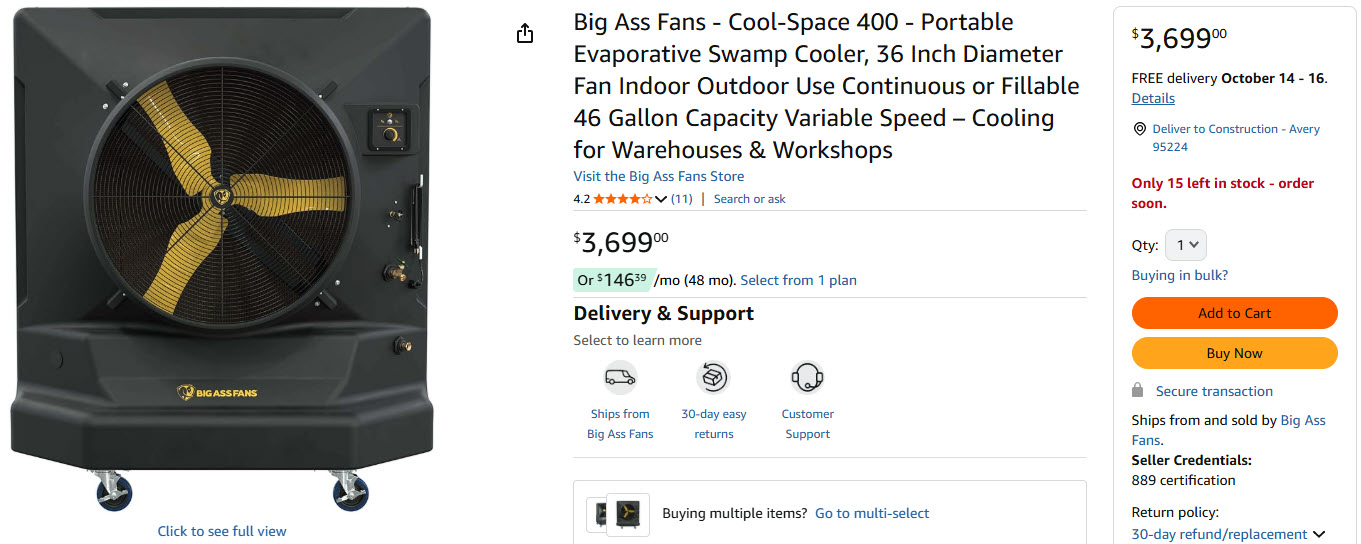Click the secure transaction padlock icon
This screenshot has width=1361, height=544.
1138,390
